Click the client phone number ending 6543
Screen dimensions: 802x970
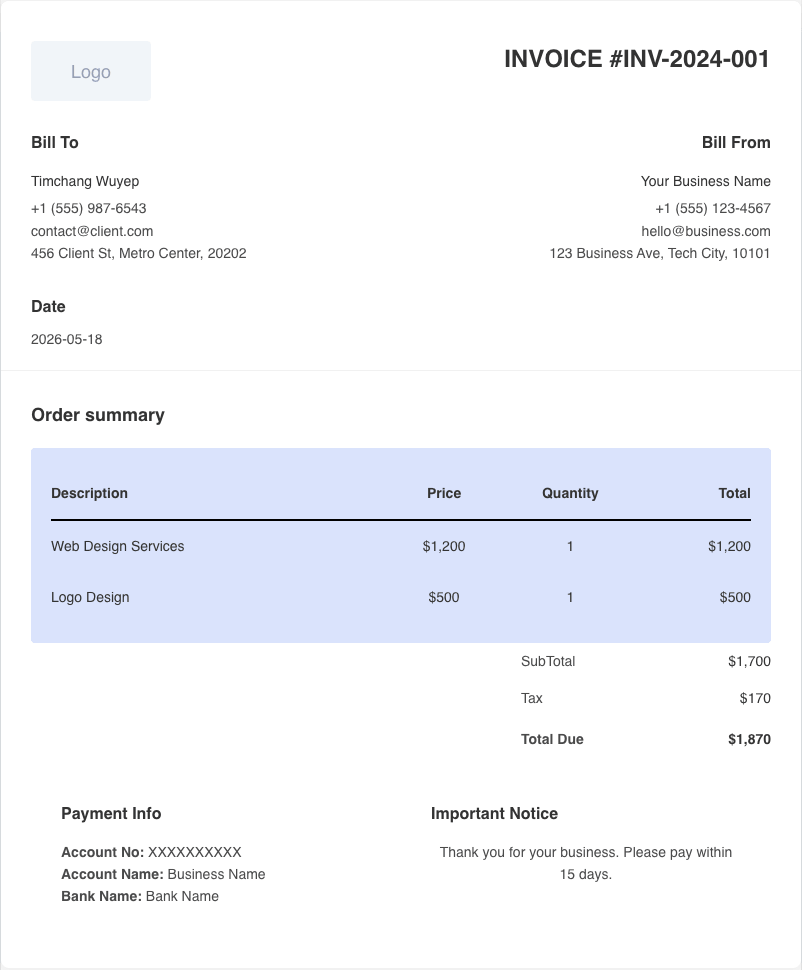[x=89, y=208]
